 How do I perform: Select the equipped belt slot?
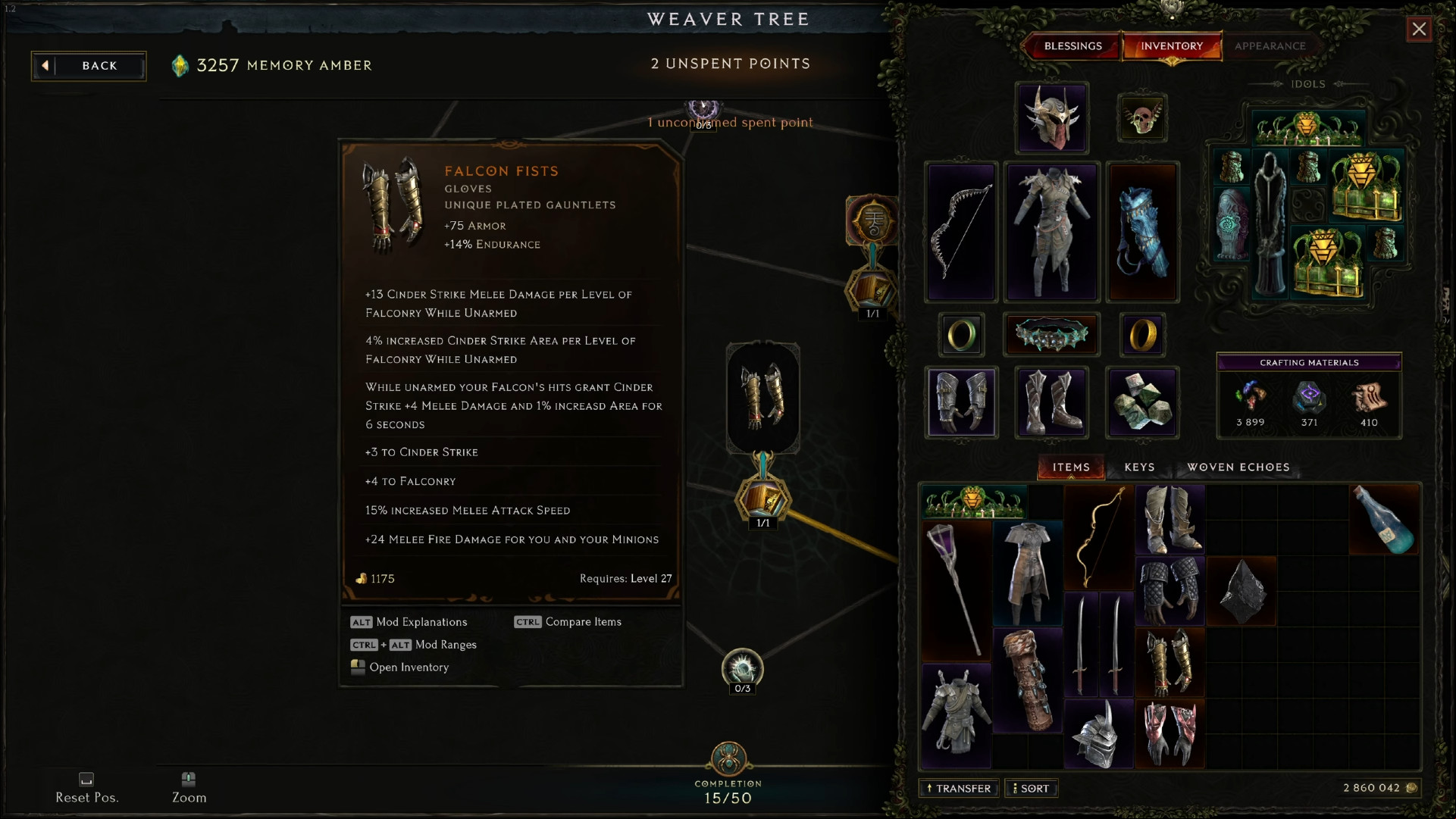point(1051,334)
